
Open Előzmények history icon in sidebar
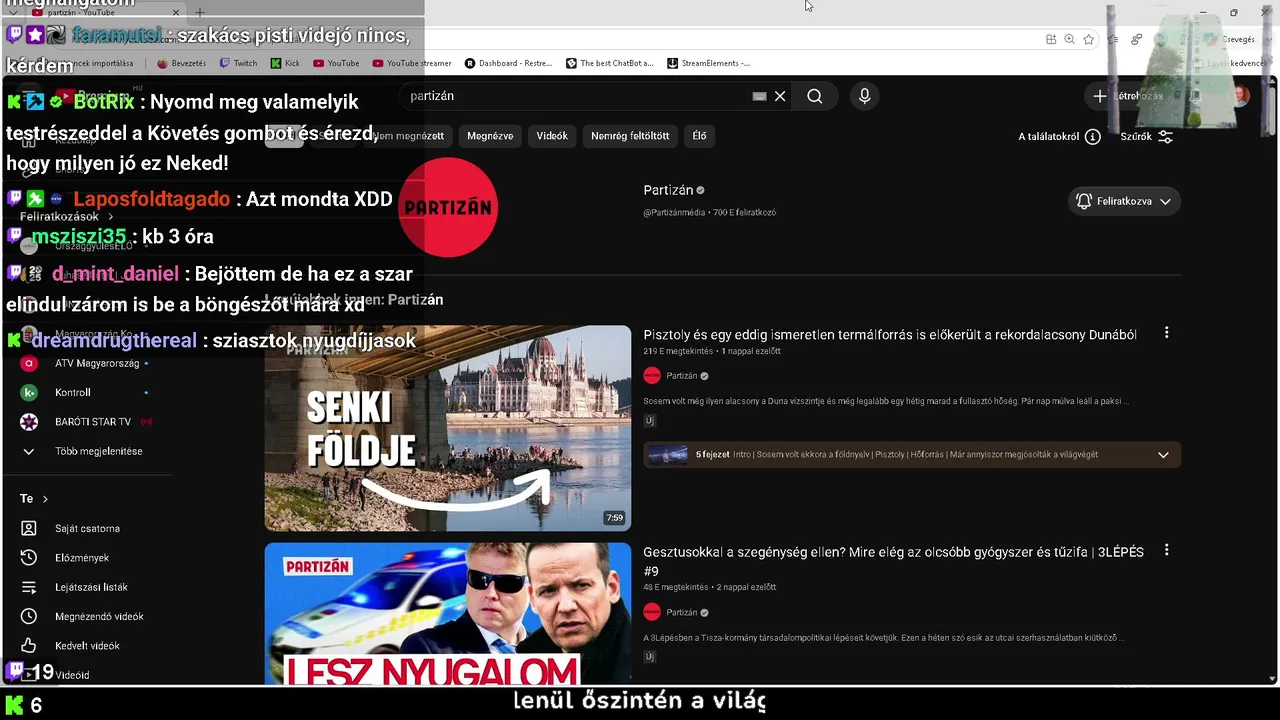click(29, 557)
